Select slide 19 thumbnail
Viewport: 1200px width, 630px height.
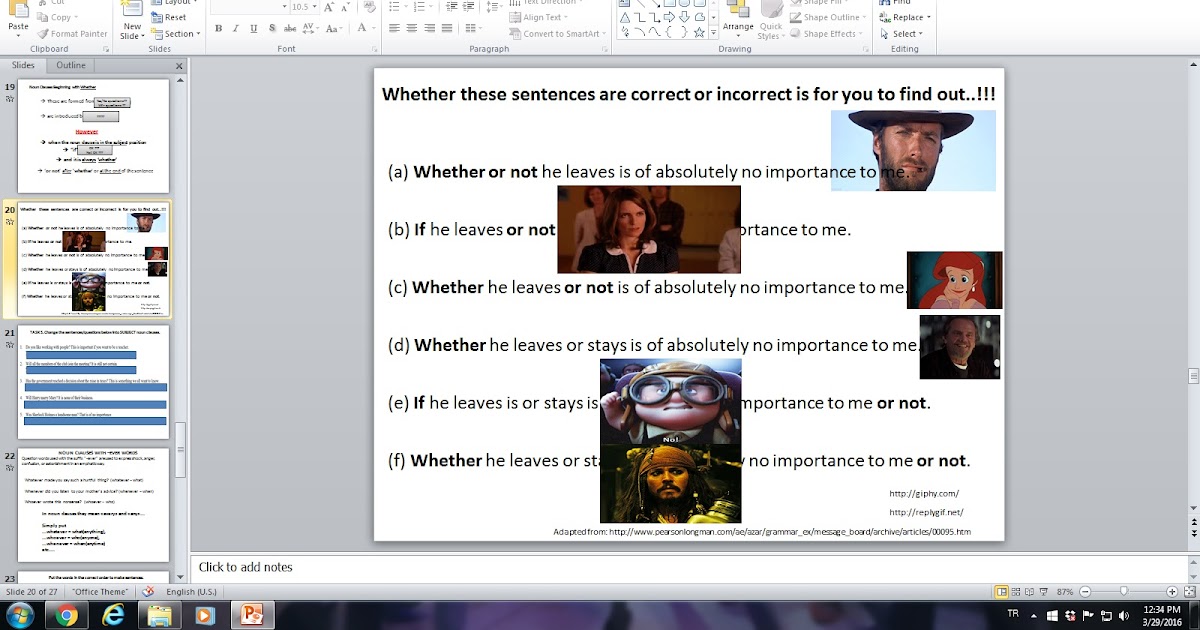tap(93, 137)
